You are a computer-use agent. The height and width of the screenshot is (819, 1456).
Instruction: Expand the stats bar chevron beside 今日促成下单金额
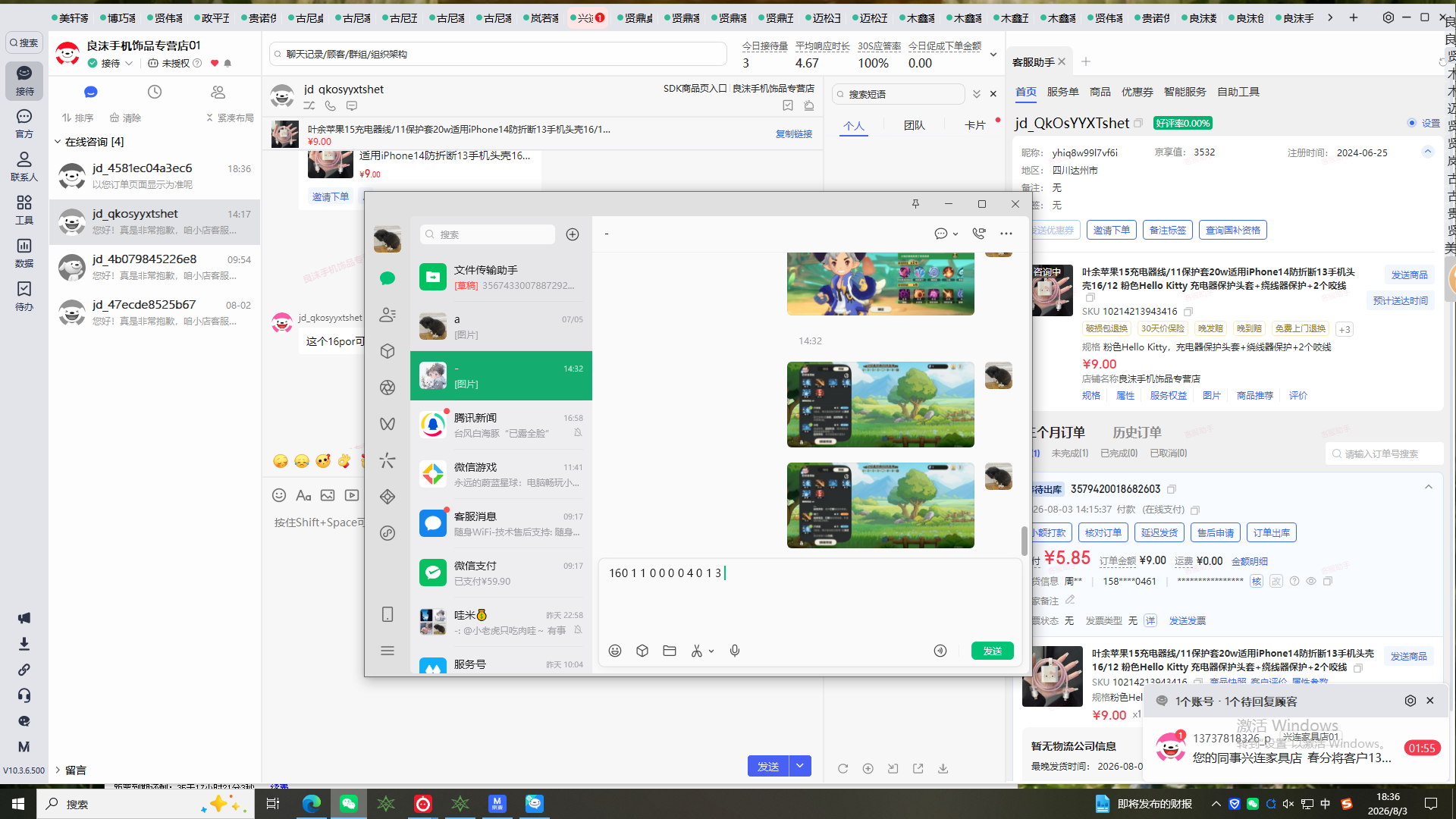click(993, 55)
